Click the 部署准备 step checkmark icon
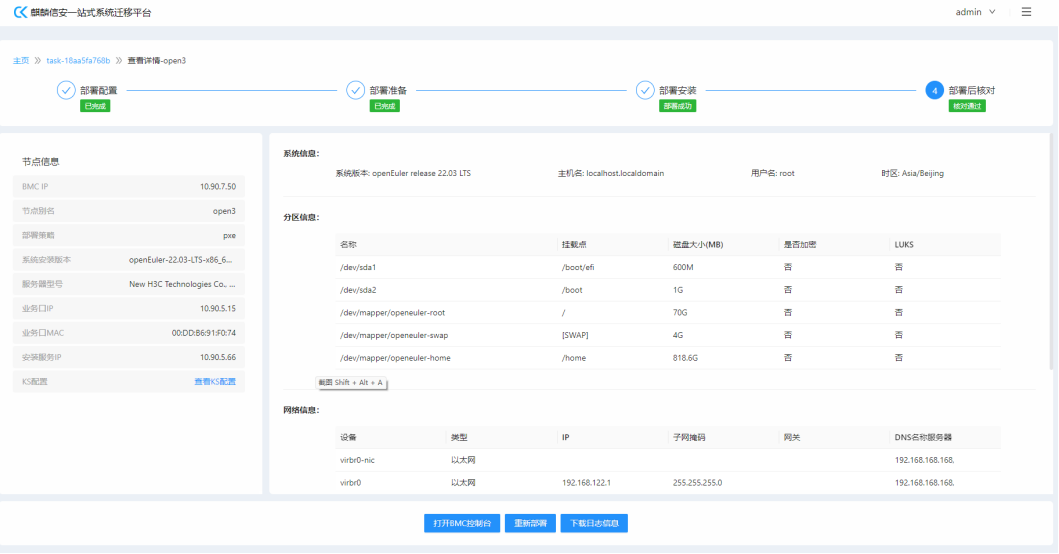 (x=355, y=90)
